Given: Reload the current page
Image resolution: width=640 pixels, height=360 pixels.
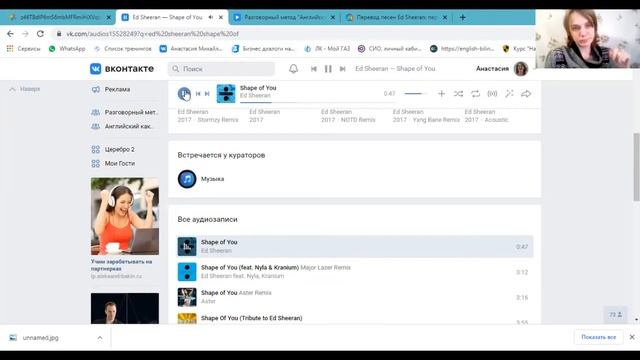Looking at the screenshot, I should [x=40, y=34].
